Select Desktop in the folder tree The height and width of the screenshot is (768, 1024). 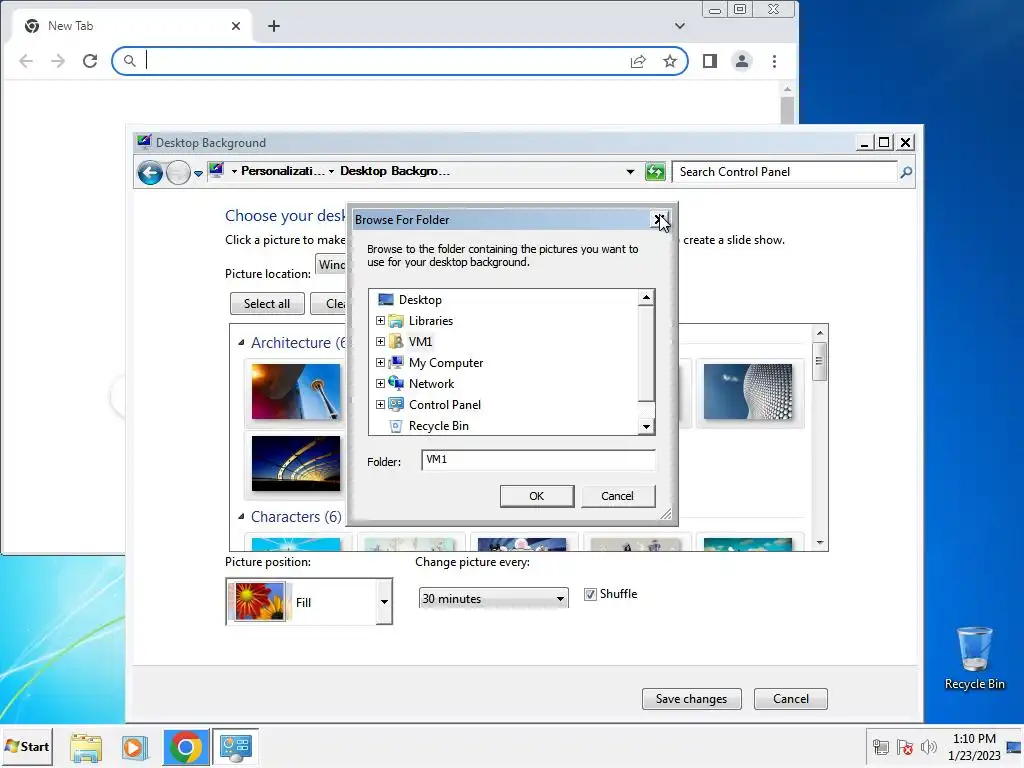(420, 300)
